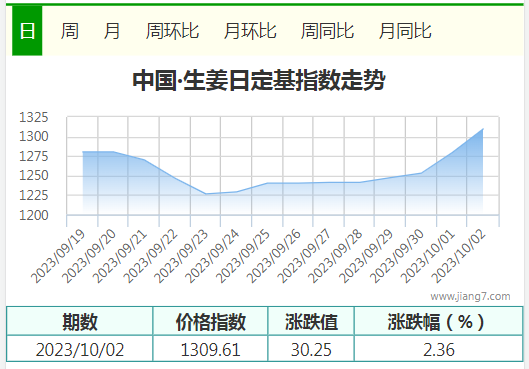
Task: Click the www.jiang7.com watermark link
Action: (470, 296)
